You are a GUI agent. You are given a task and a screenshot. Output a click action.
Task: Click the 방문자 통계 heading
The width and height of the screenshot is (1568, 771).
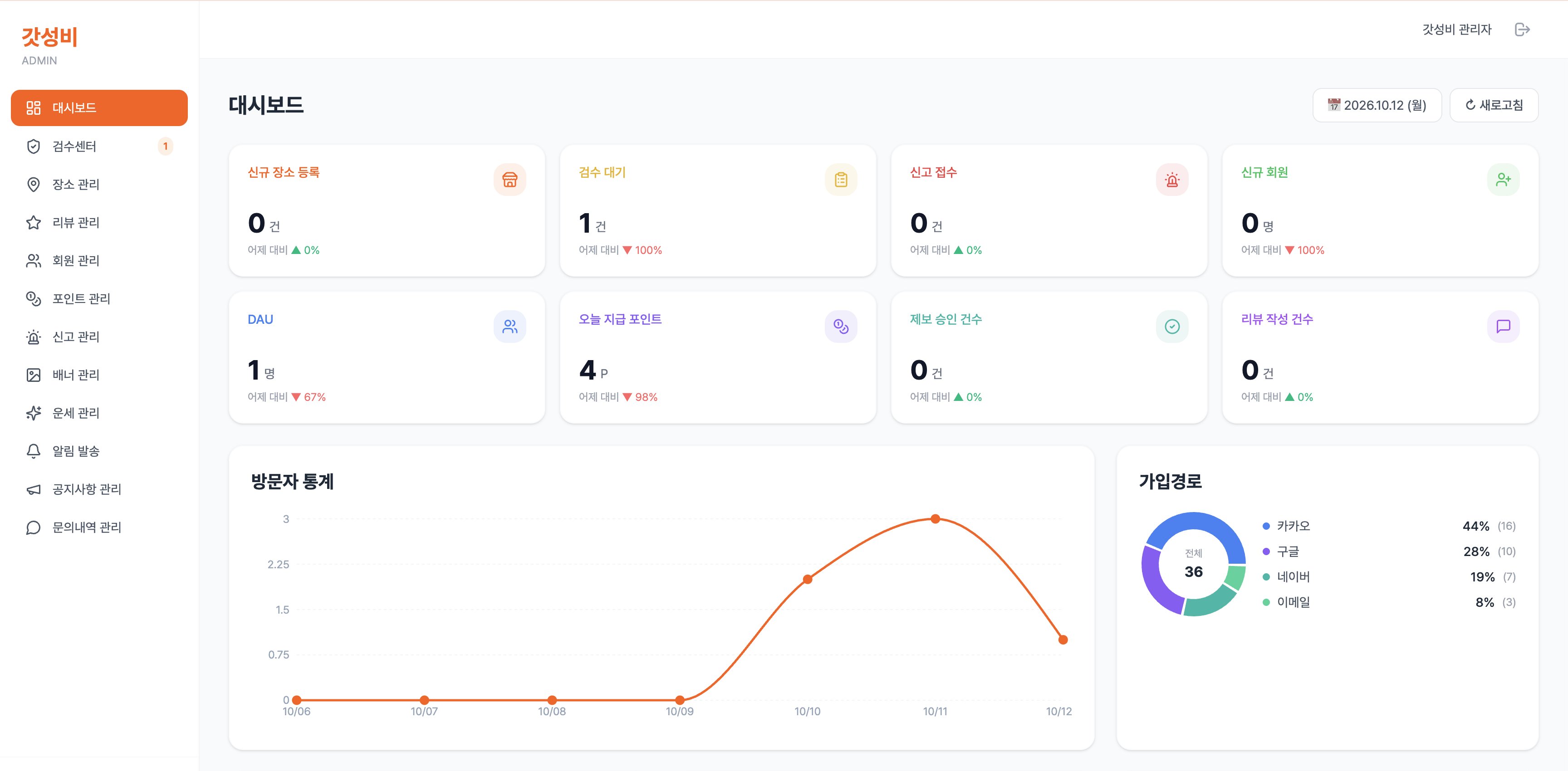[x=293, y=481]
